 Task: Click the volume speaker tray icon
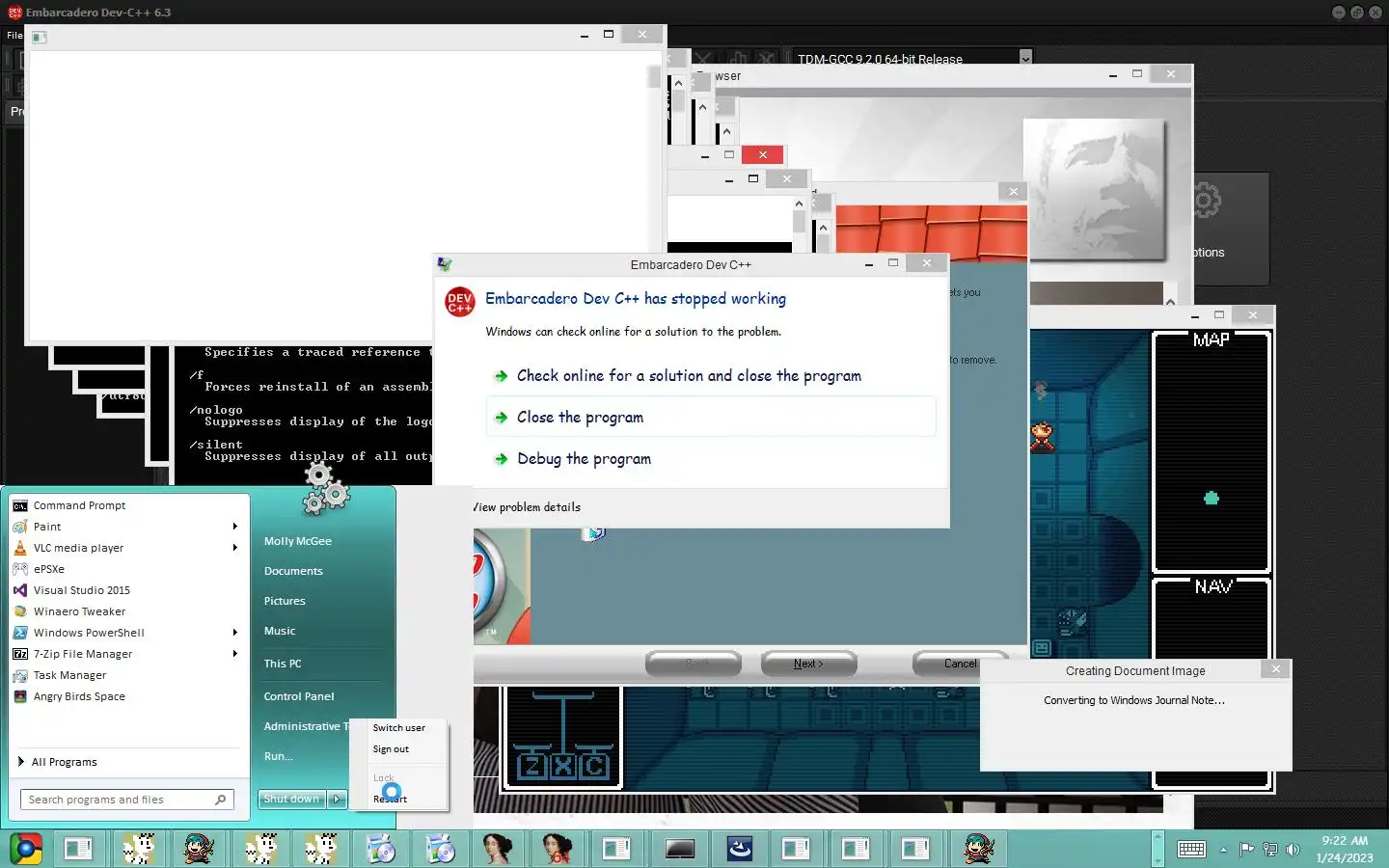pos(1294,850)
